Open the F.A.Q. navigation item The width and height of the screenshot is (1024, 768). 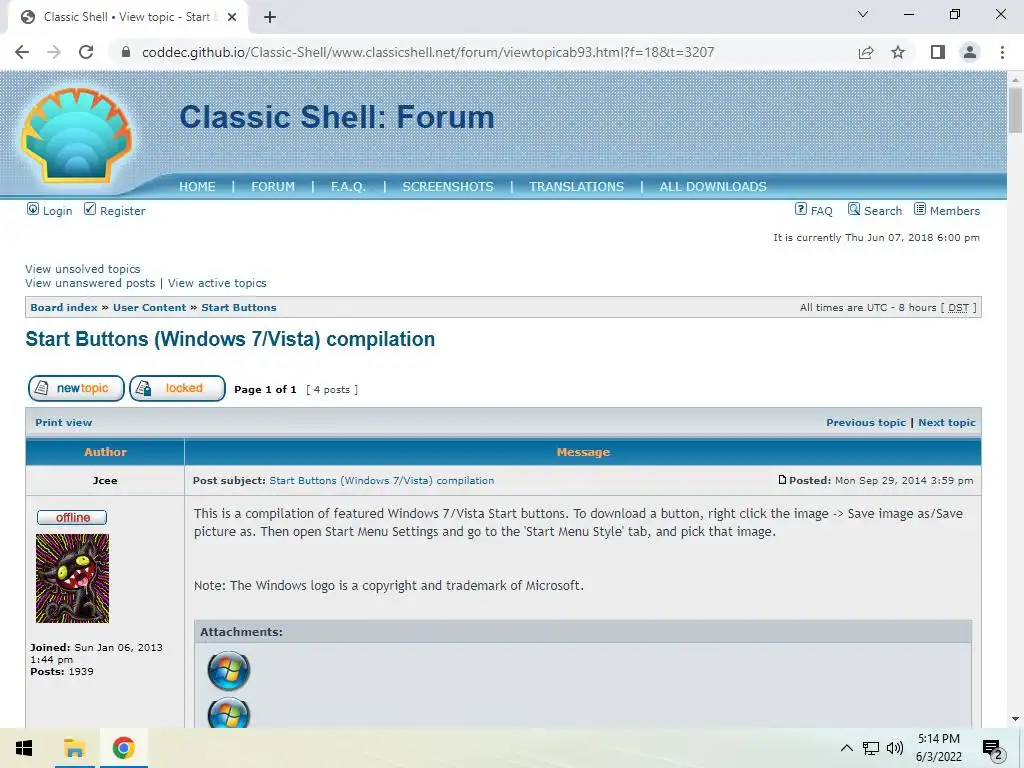(348, 187)
